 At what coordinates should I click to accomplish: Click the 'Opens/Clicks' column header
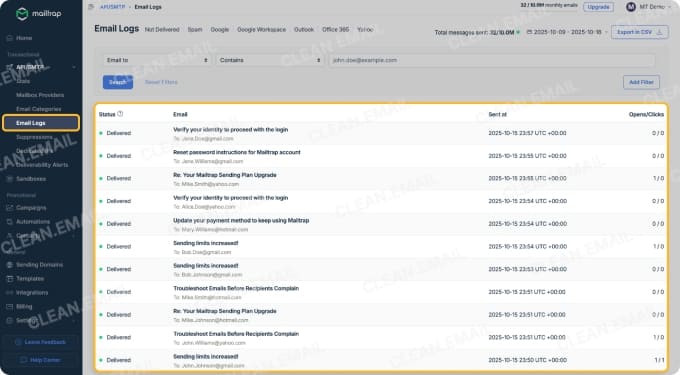click(x=646, y=114)
